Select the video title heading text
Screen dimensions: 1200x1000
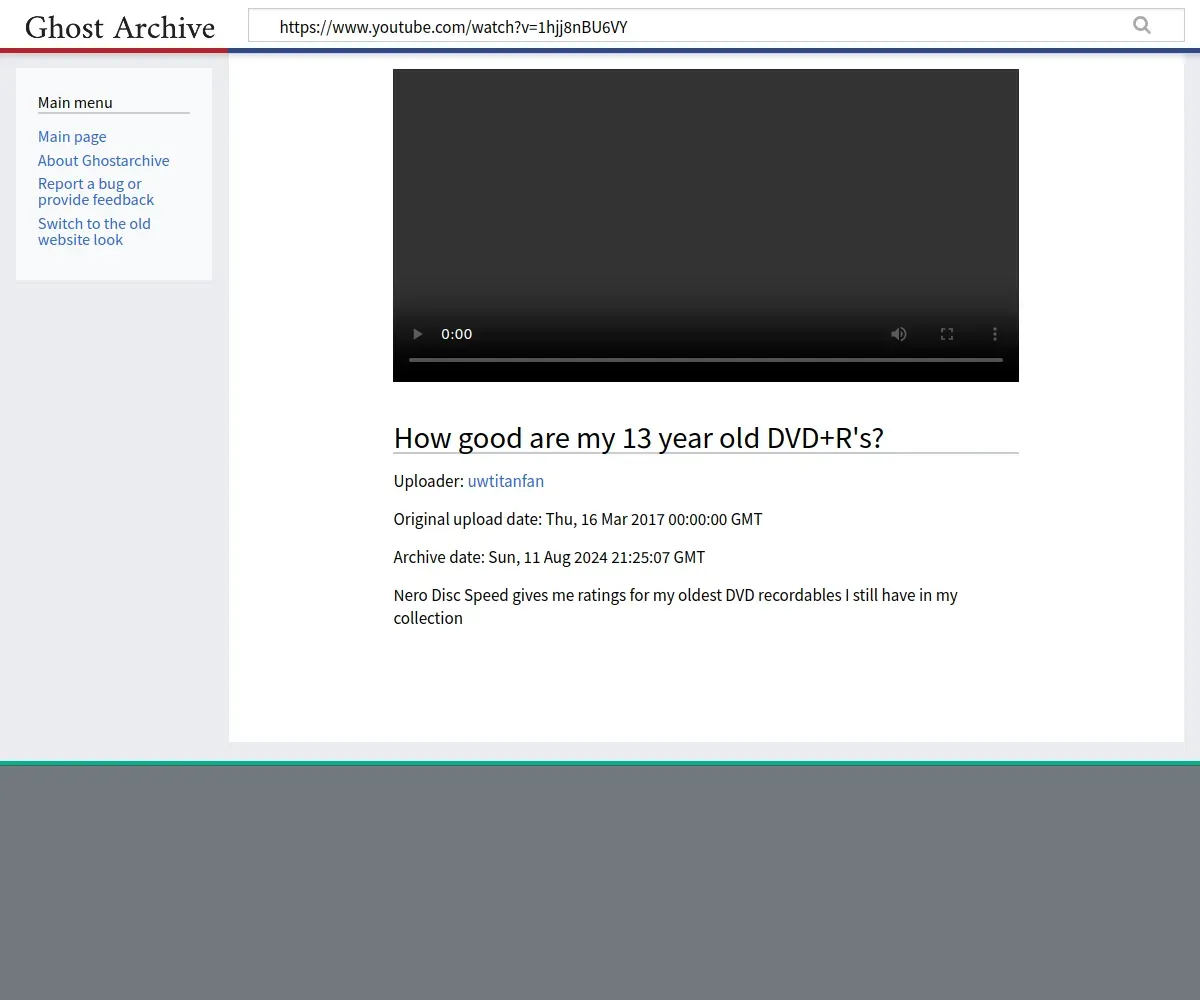[x=639, y=438]
